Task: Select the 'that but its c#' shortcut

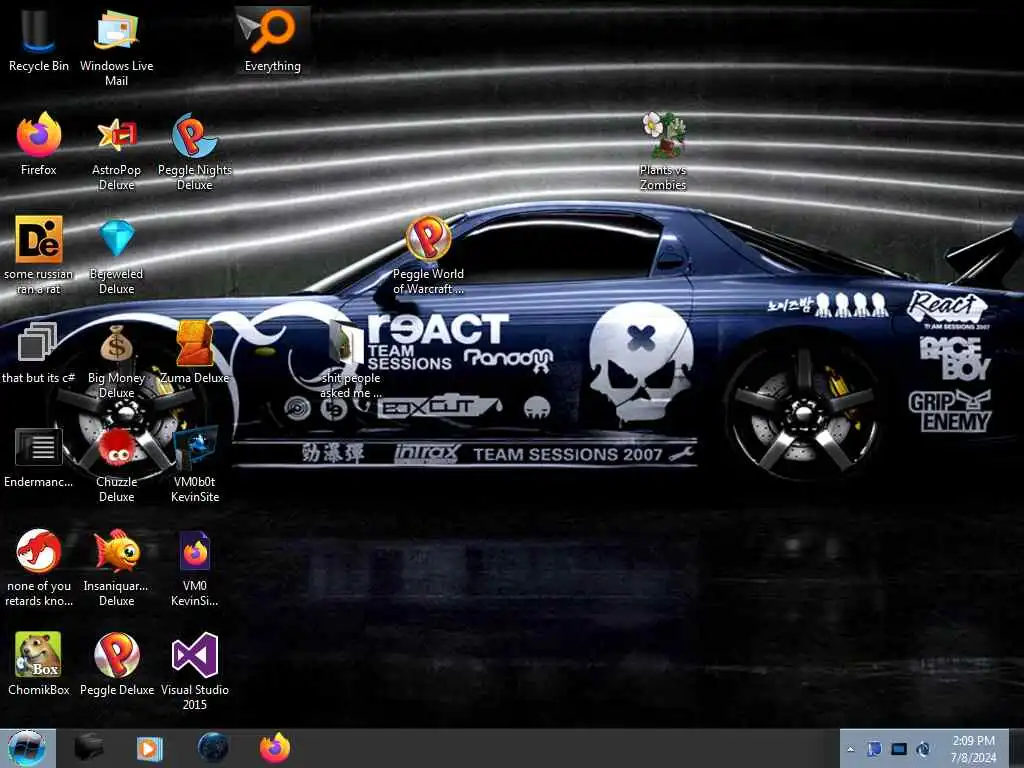Action: tap(38, 353)
